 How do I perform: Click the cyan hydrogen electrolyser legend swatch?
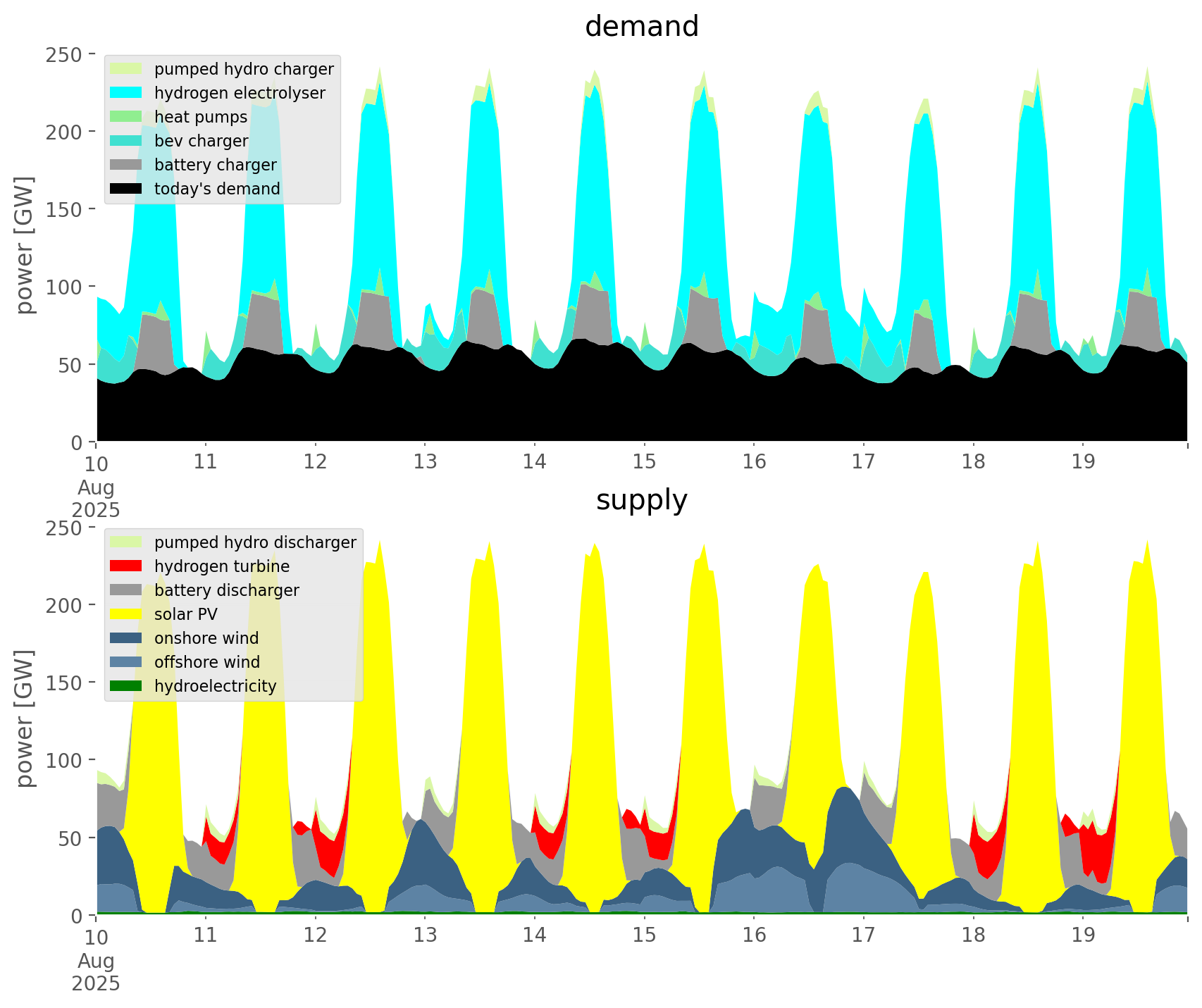[x=127, y=93]
